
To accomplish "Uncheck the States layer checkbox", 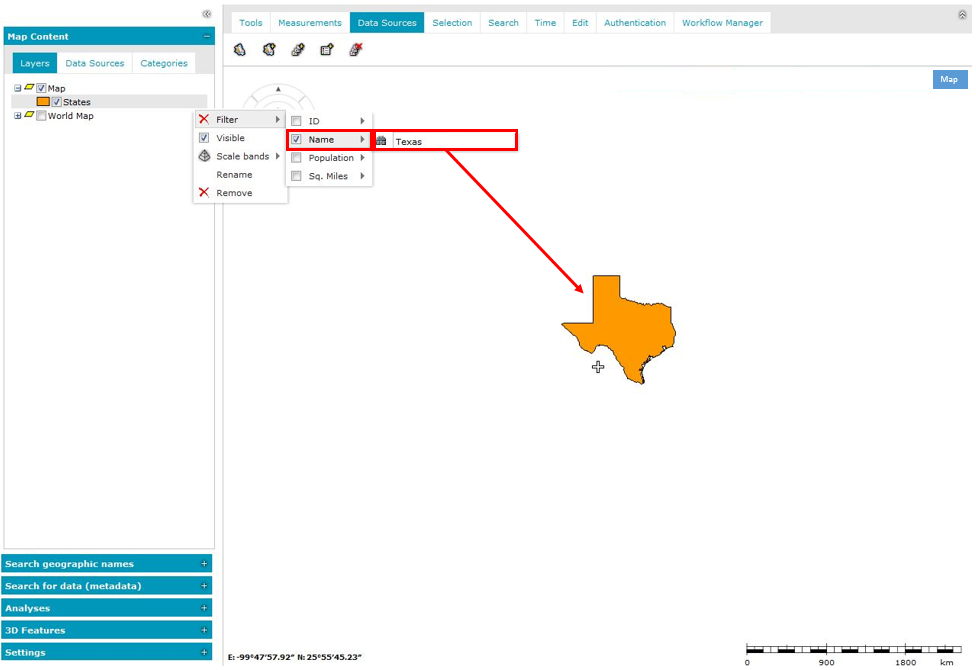I will [57, 102].
